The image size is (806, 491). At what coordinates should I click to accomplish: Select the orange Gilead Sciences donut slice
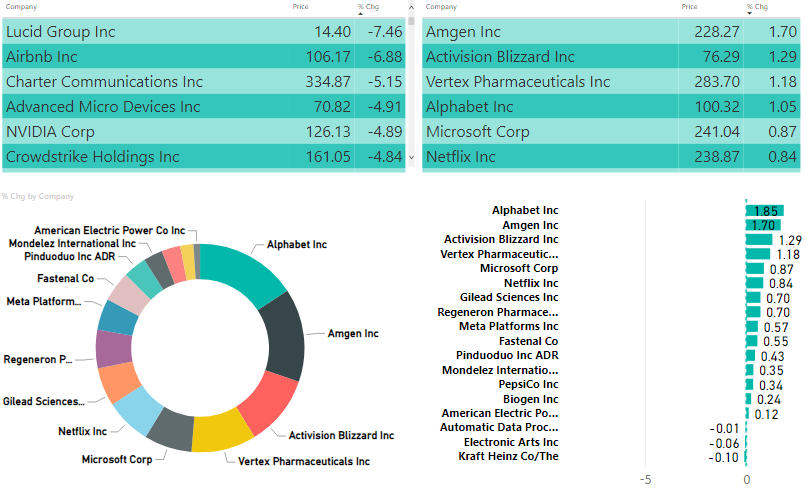(x=119, y=381)
